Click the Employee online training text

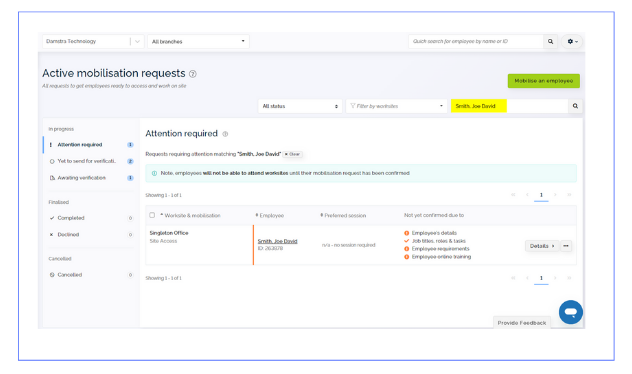441,257
